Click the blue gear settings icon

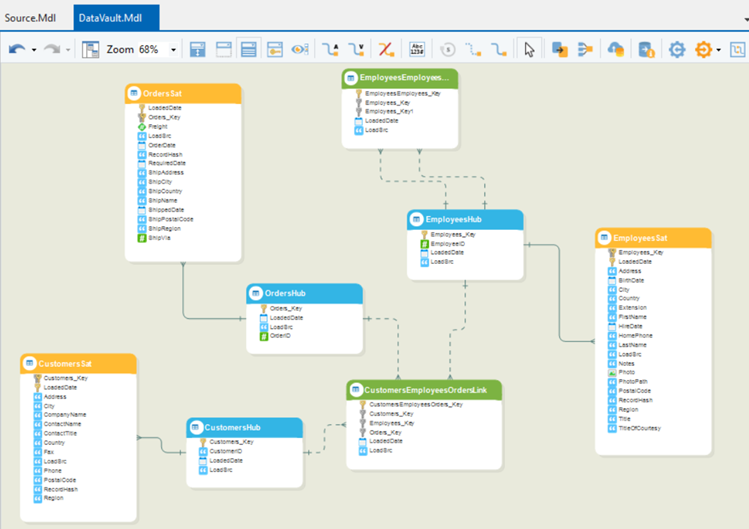677,49
